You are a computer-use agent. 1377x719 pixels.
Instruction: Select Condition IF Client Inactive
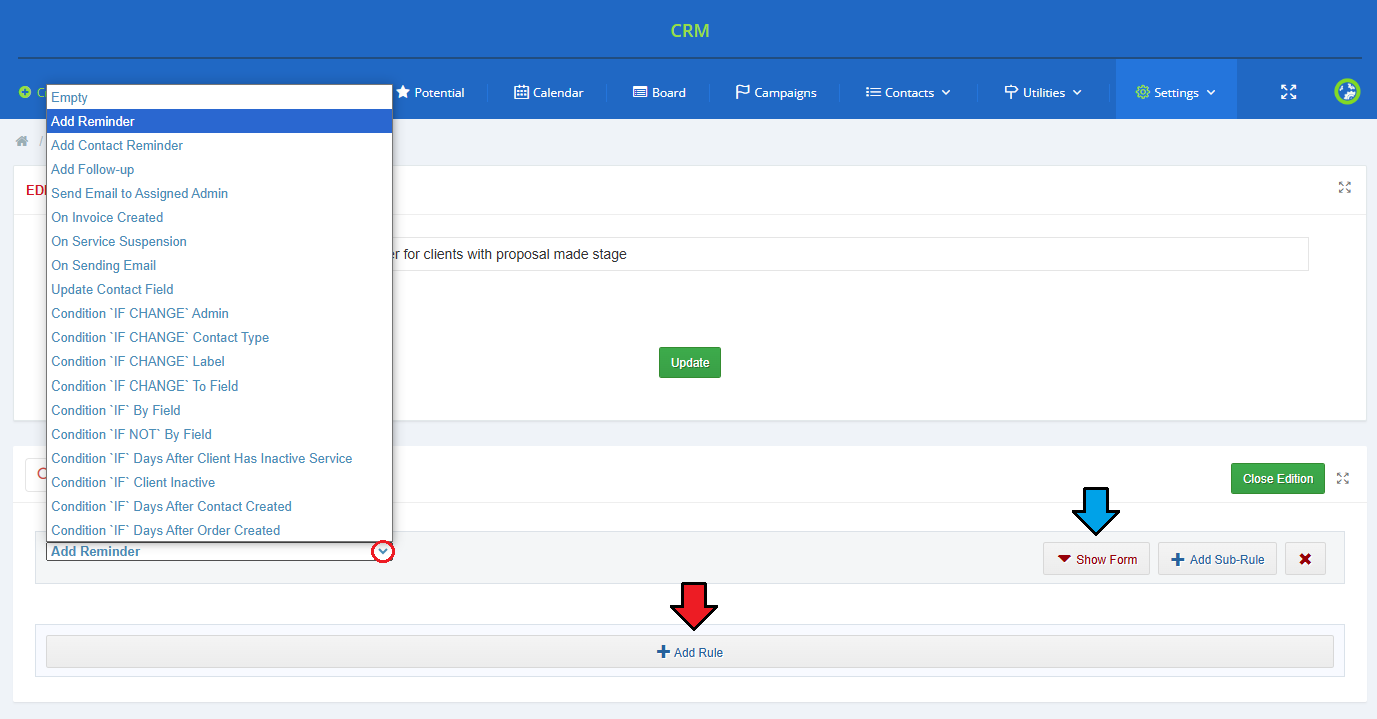[219, 482]
